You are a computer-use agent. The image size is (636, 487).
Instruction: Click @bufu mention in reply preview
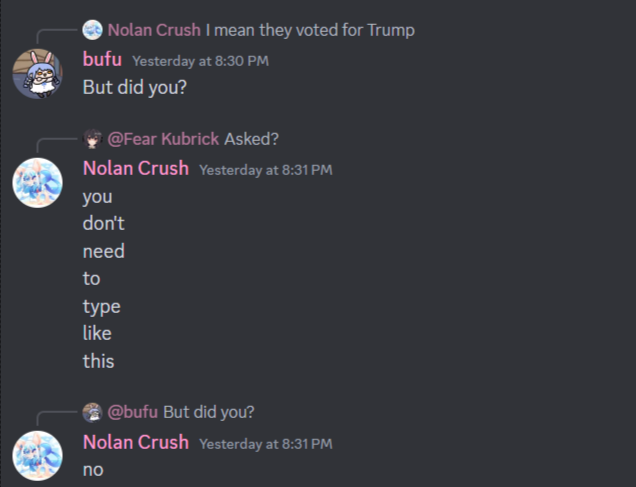[x=133, y=412]
